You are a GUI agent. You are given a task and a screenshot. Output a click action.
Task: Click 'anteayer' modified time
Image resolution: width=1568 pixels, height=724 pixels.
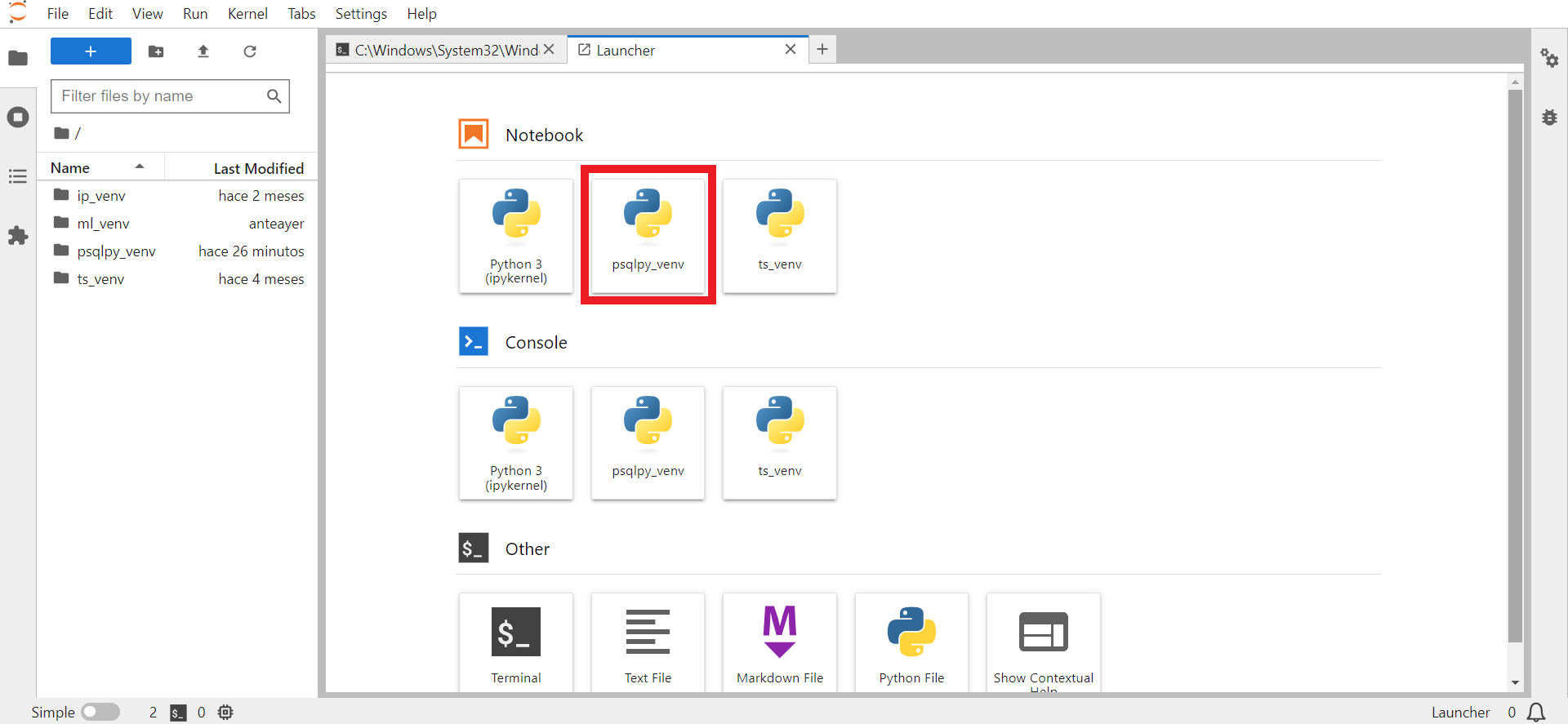(277, 224)
